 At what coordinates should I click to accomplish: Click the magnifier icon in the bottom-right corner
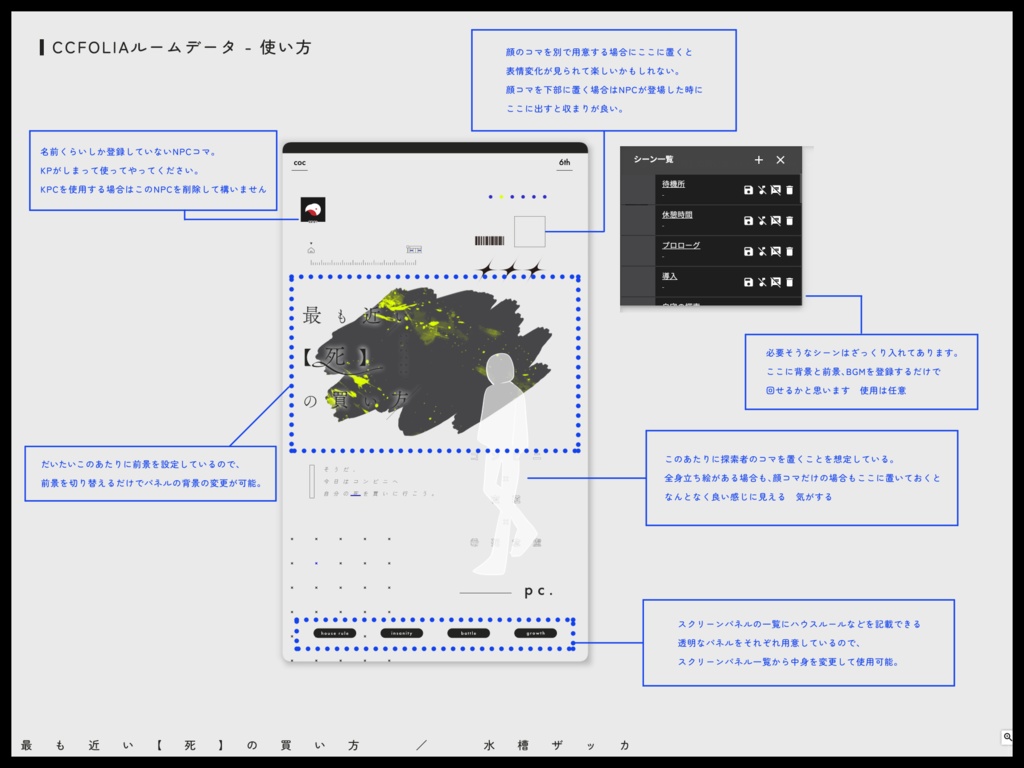(x=1009, y=737)
